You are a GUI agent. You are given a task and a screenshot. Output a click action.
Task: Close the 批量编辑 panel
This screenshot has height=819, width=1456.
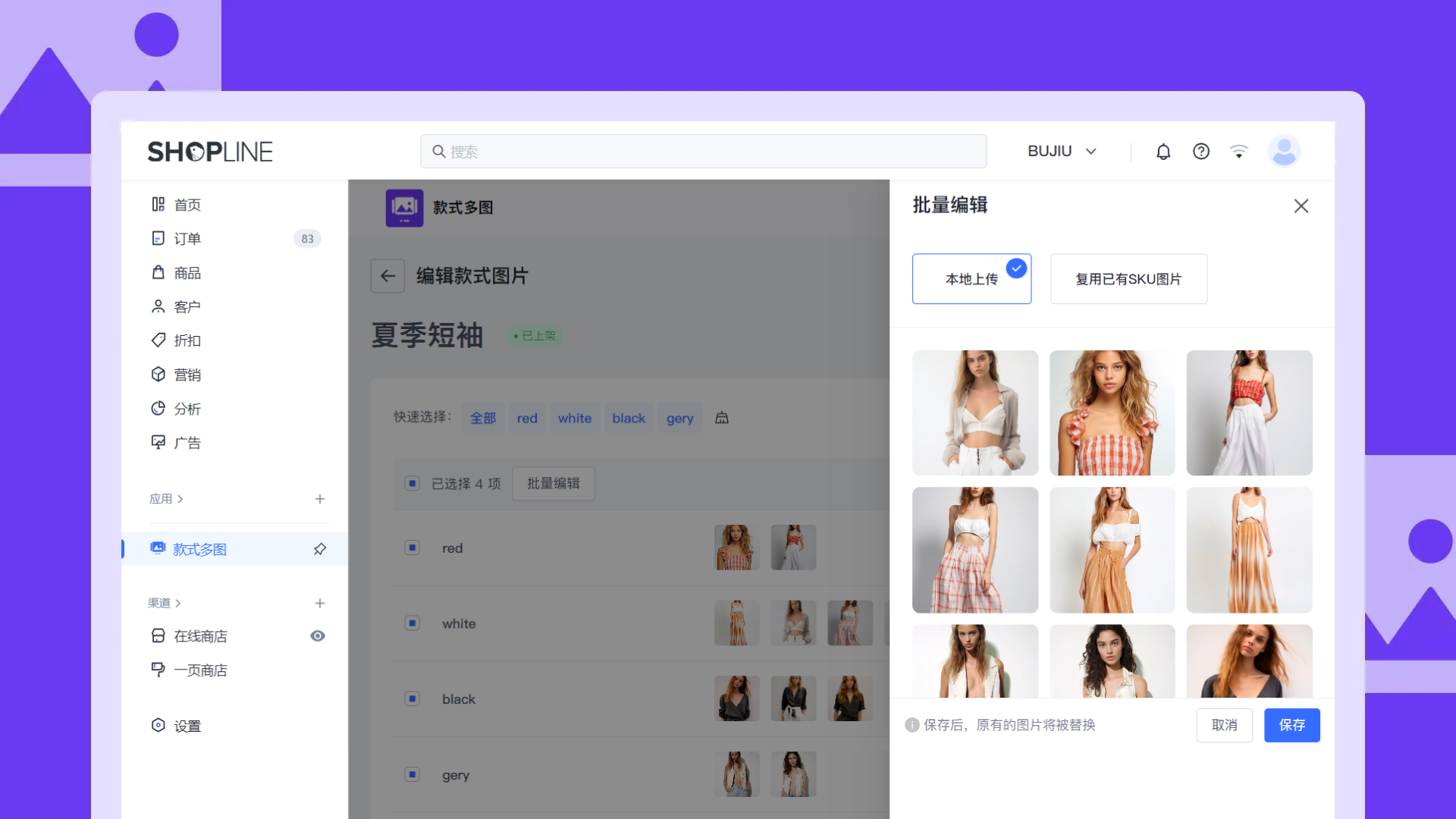(1301, 206)
